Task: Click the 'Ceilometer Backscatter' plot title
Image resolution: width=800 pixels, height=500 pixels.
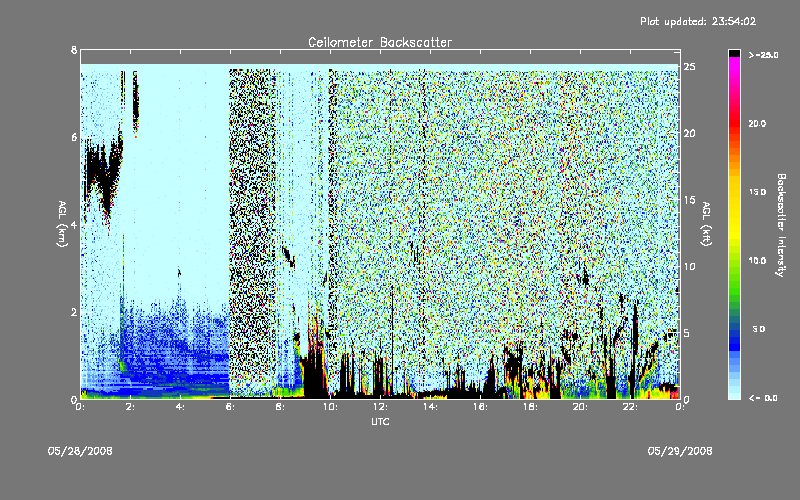Action: [x=380, y=42]
